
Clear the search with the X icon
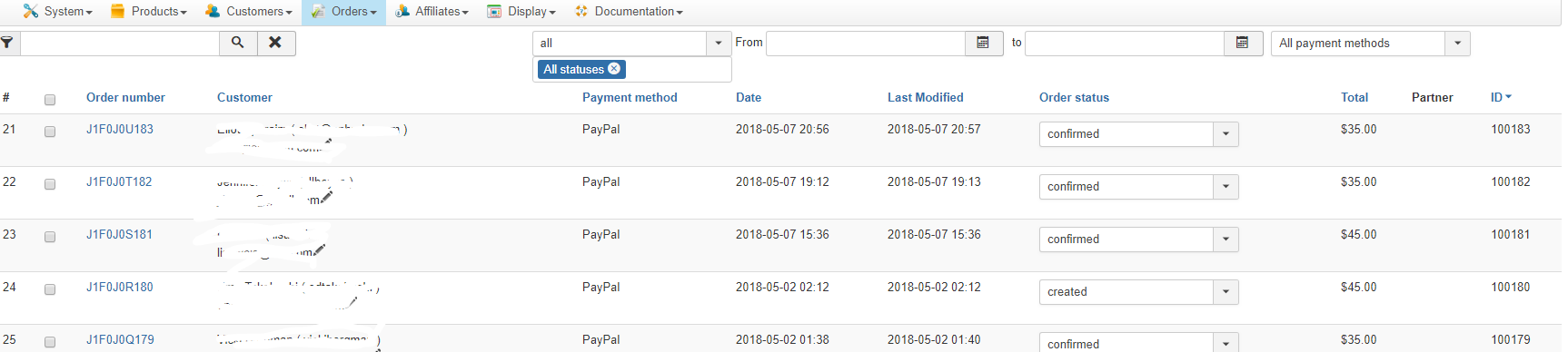[x=276, y=43]
